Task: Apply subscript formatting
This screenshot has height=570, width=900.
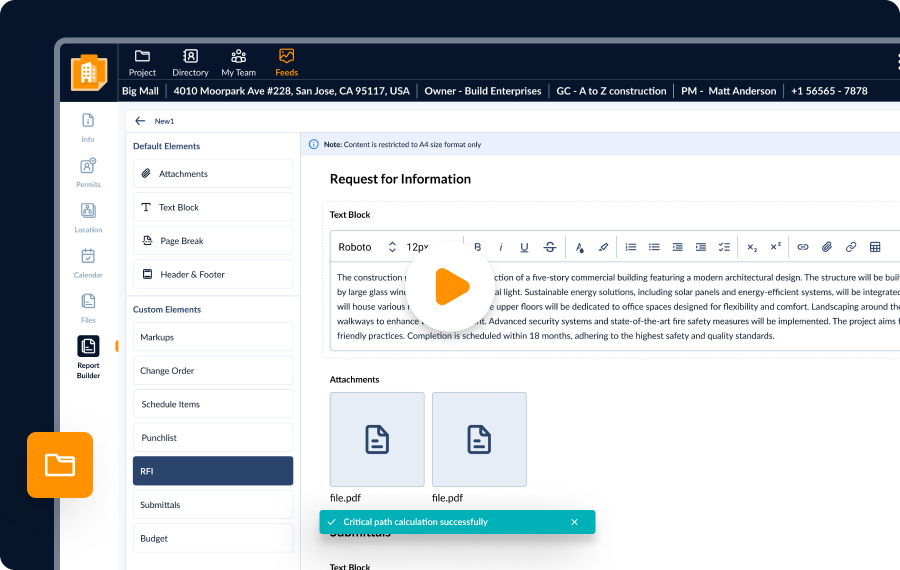Action: 752,247
